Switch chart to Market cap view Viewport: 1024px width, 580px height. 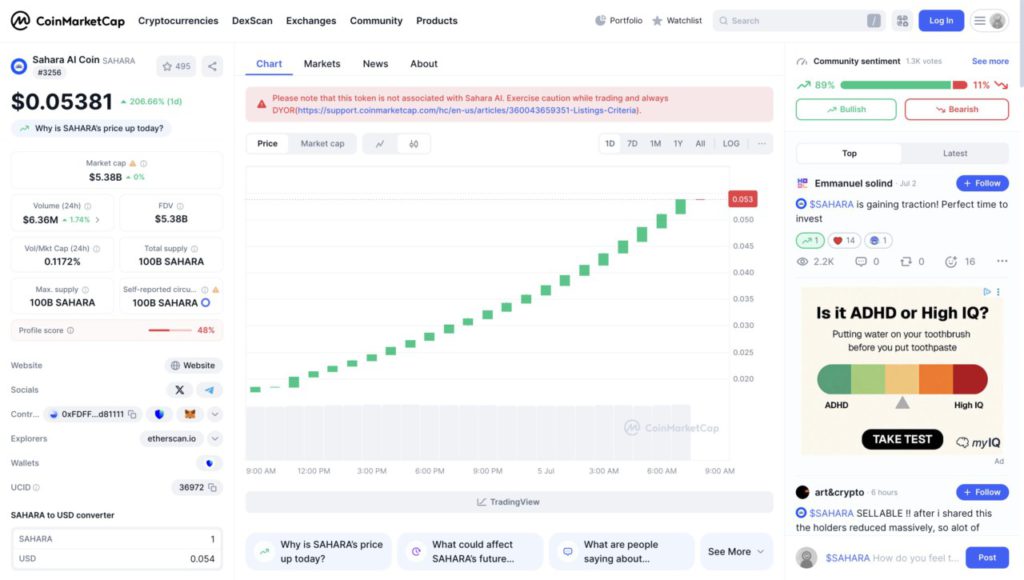[322, 144]
